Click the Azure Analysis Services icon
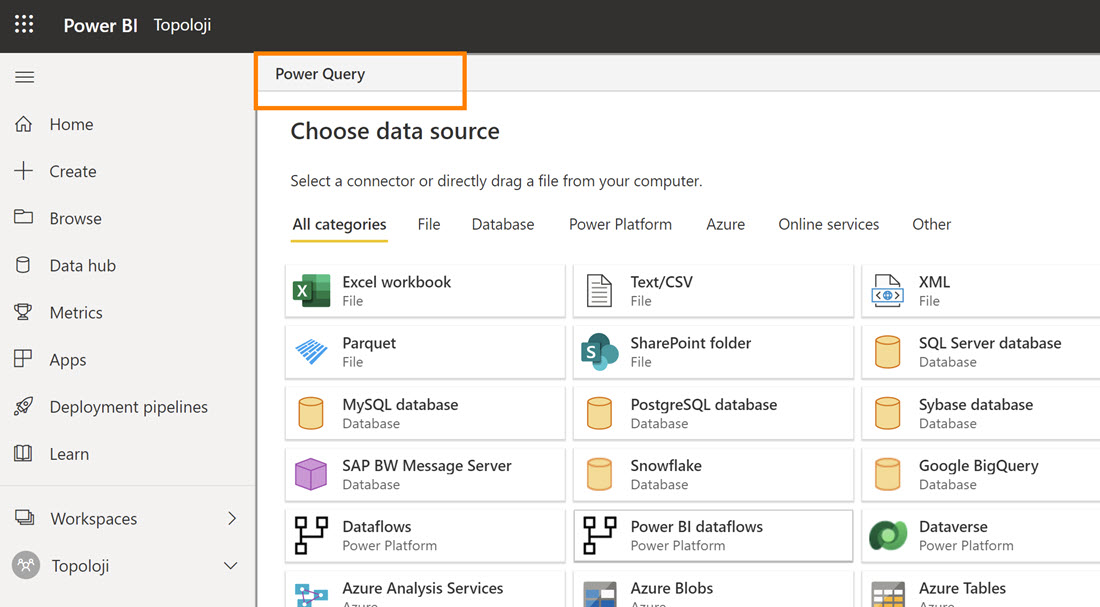This screenshot has width=1100, height=607. (311, 595)
